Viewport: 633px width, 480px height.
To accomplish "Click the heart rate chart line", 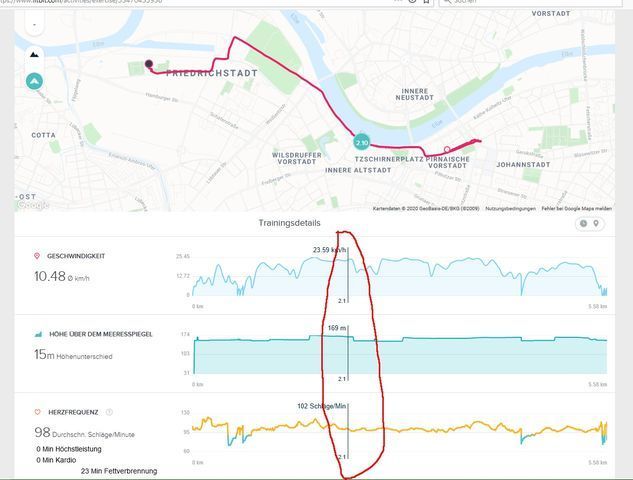I will tap(450, 427).
